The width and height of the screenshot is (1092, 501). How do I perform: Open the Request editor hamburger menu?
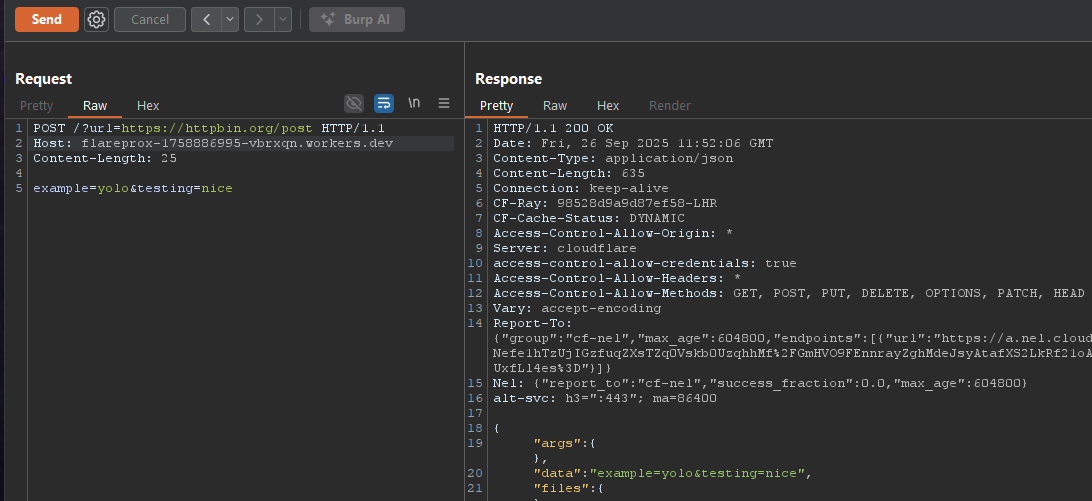444,103
